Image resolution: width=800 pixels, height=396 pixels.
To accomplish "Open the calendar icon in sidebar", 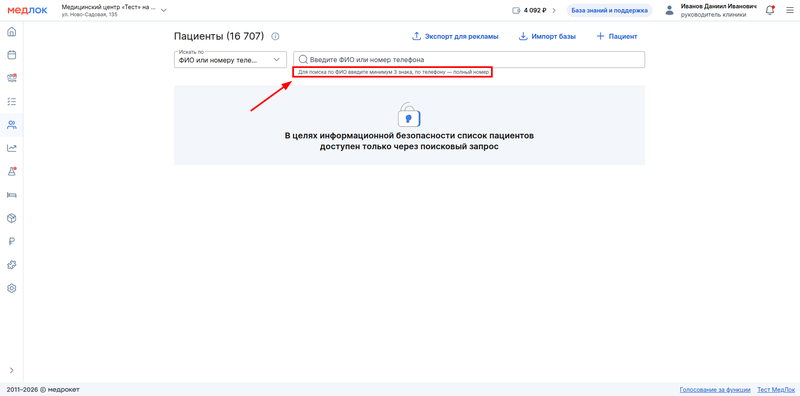I will tap(12, 55).
